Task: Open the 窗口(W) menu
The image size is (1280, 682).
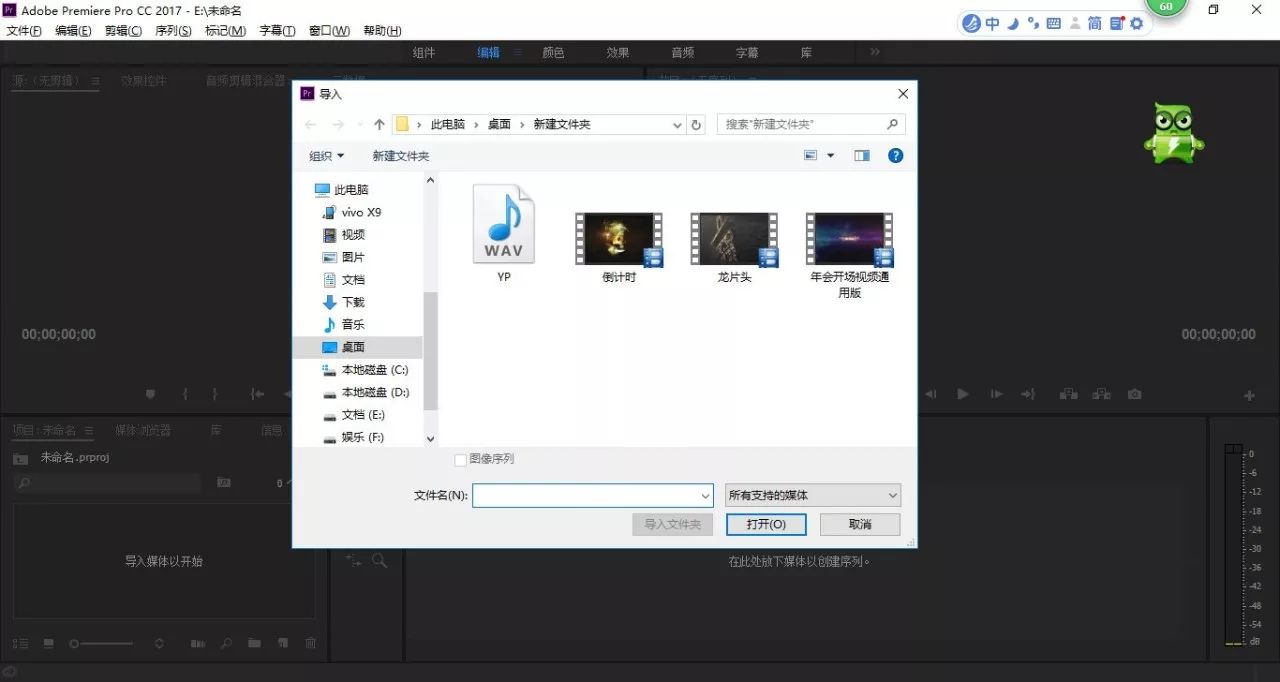Action: pyautogui.click(x=330, y=31)
